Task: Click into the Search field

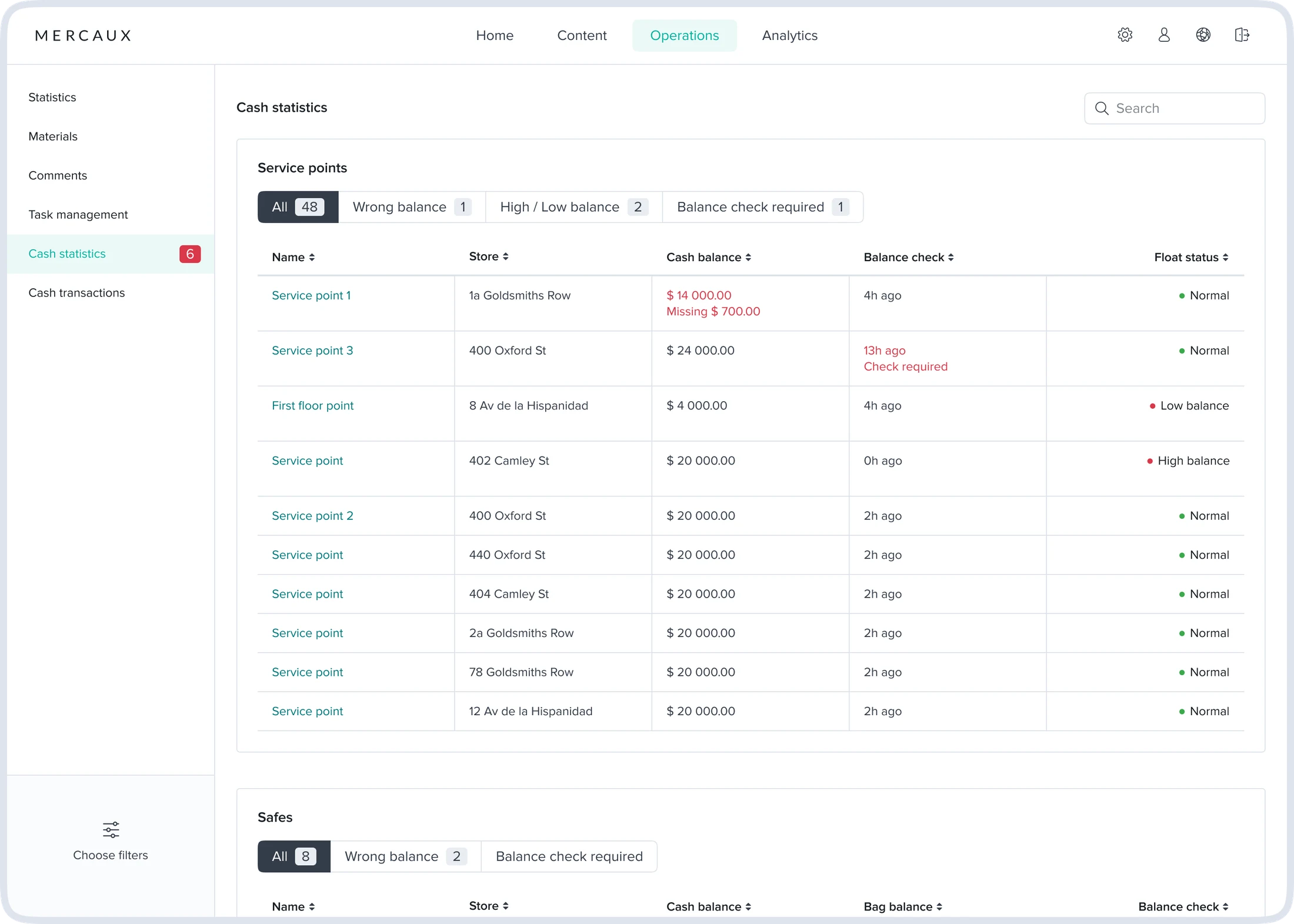Action: 1174,108
